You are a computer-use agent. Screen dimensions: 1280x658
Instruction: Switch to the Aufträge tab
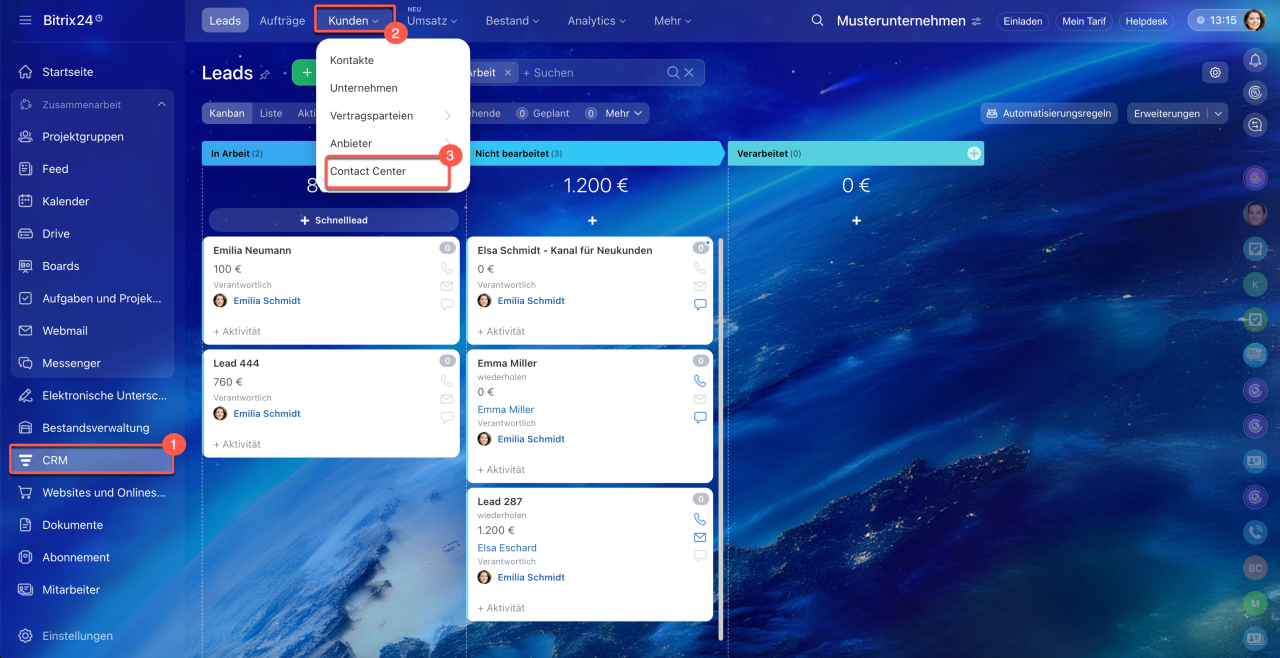(282, 21)
